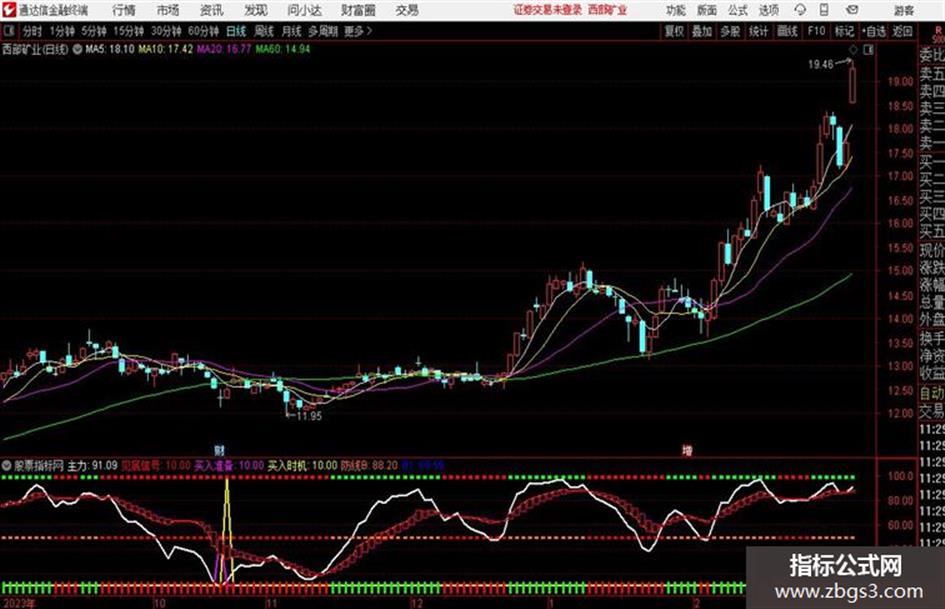Click the 标记 mark toolbar button
This screenshot has width=945, height=609.
click(x=844, y=31)
